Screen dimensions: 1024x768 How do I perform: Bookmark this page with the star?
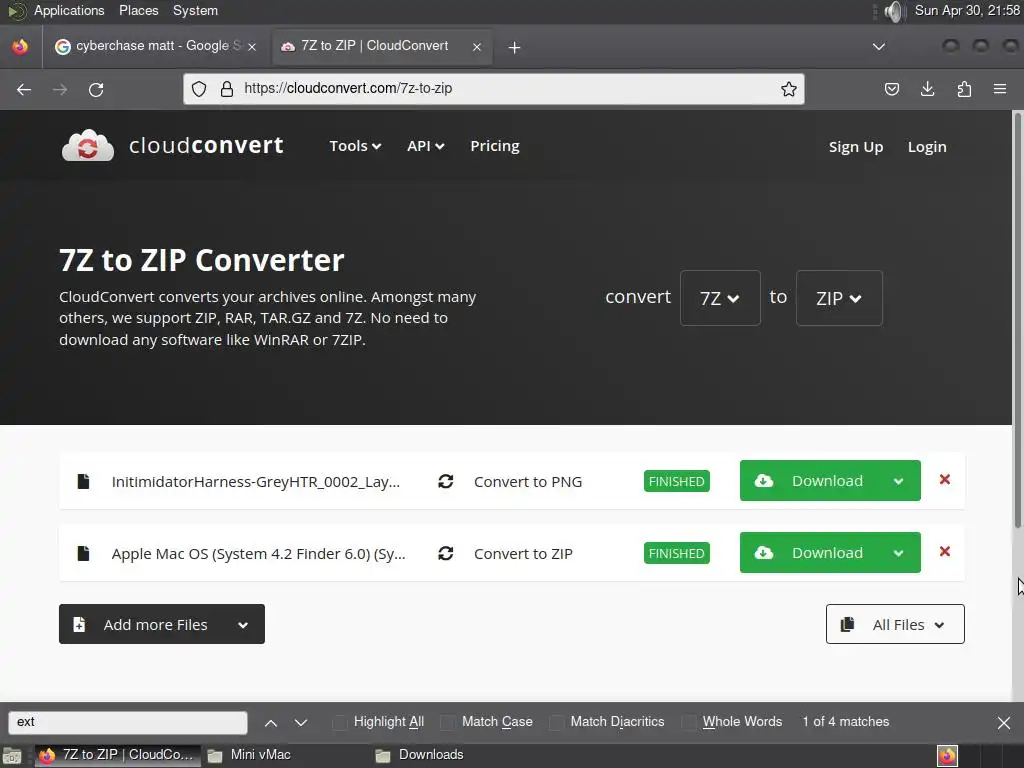tap(789, 89)
